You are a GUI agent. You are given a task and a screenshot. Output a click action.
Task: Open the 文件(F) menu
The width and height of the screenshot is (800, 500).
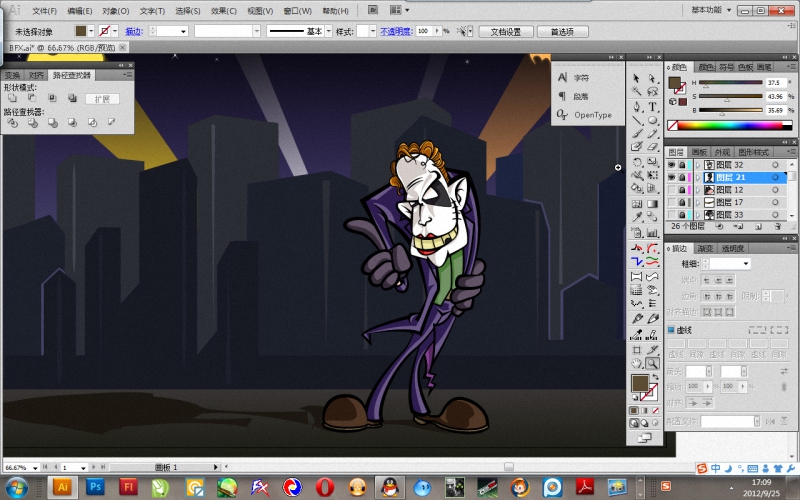tap(44, 11)
